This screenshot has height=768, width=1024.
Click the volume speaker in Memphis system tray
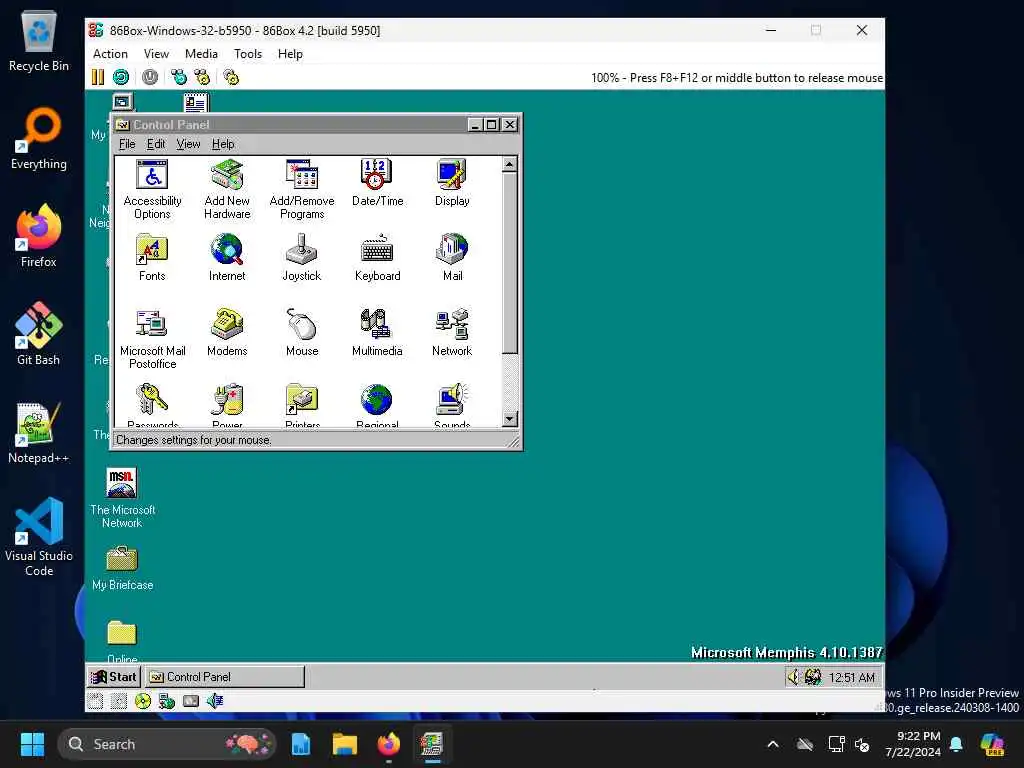[793, 677]
